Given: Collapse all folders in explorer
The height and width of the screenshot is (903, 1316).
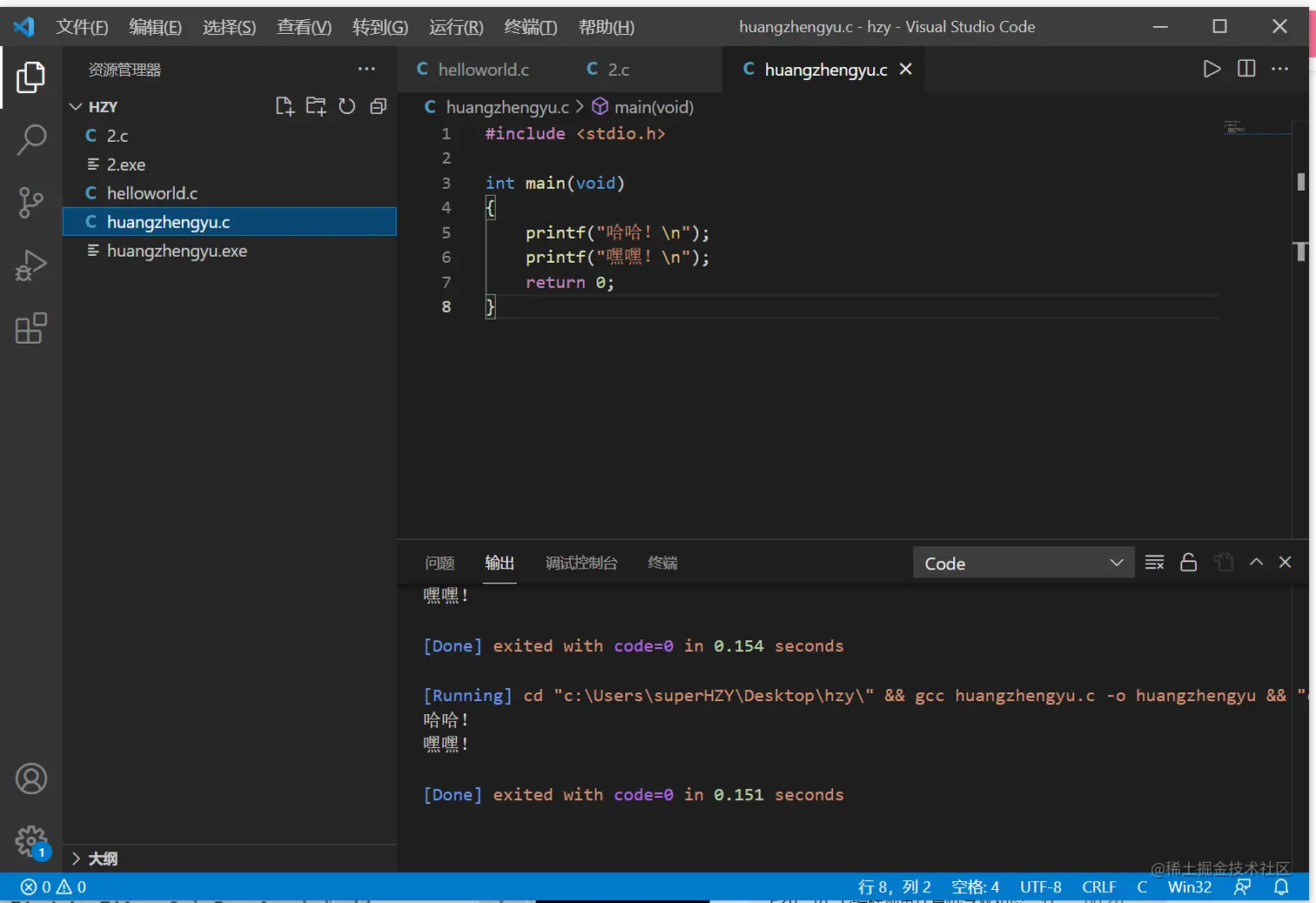Looking at the screenshot, I should point(378,106).
